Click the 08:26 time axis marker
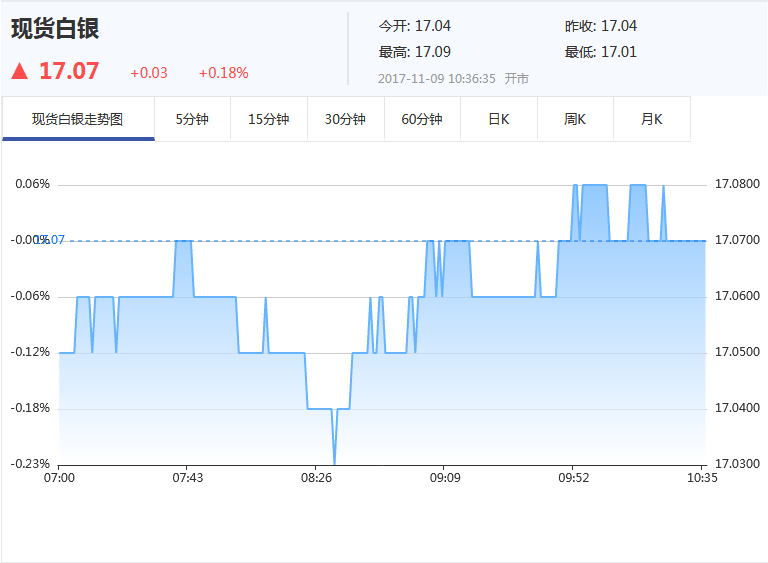Viewport: 768px width, 563px height. (x=315, y=478)
